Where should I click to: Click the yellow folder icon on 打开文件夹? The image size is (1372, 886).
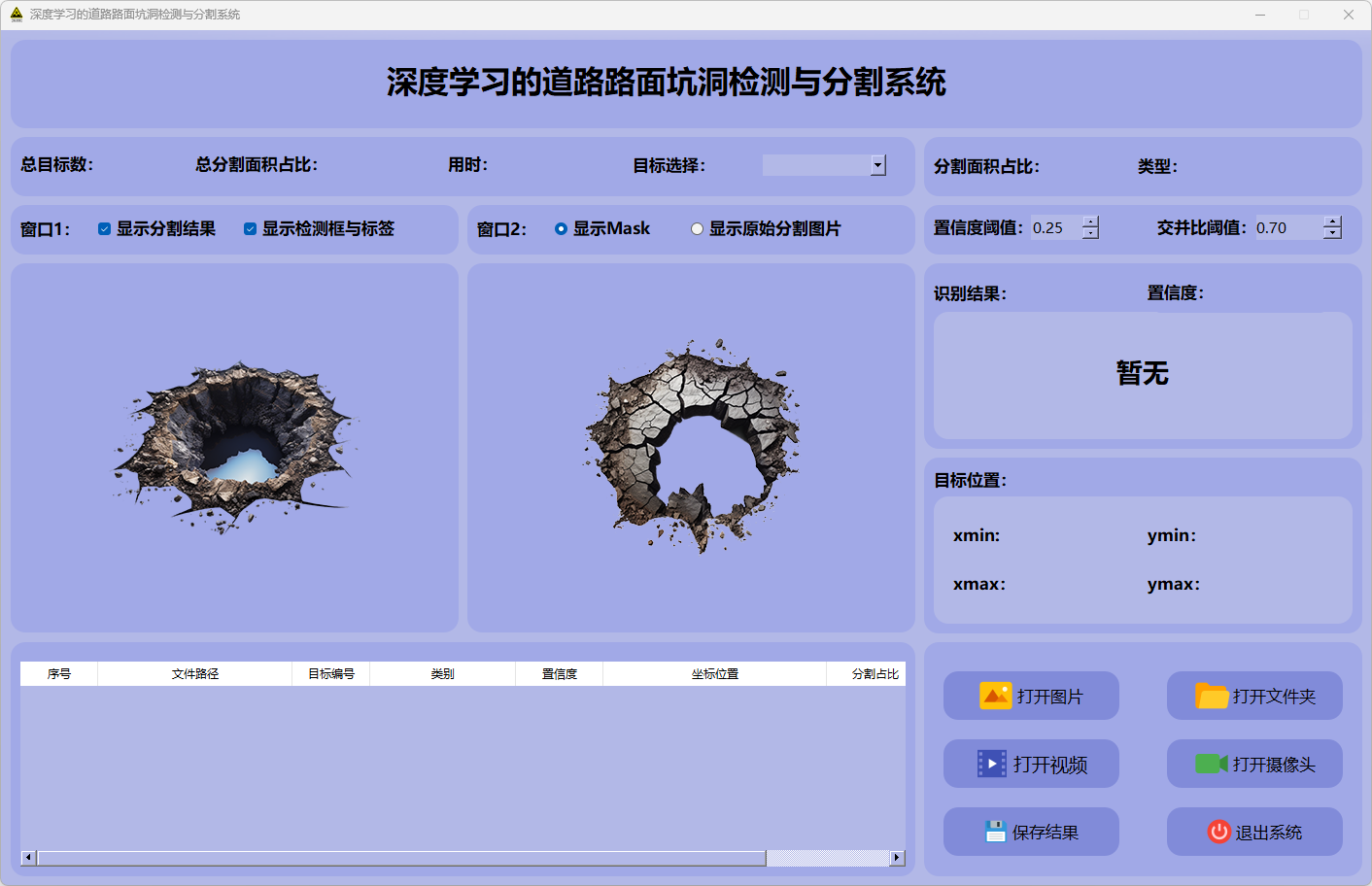pos(1212,696)
